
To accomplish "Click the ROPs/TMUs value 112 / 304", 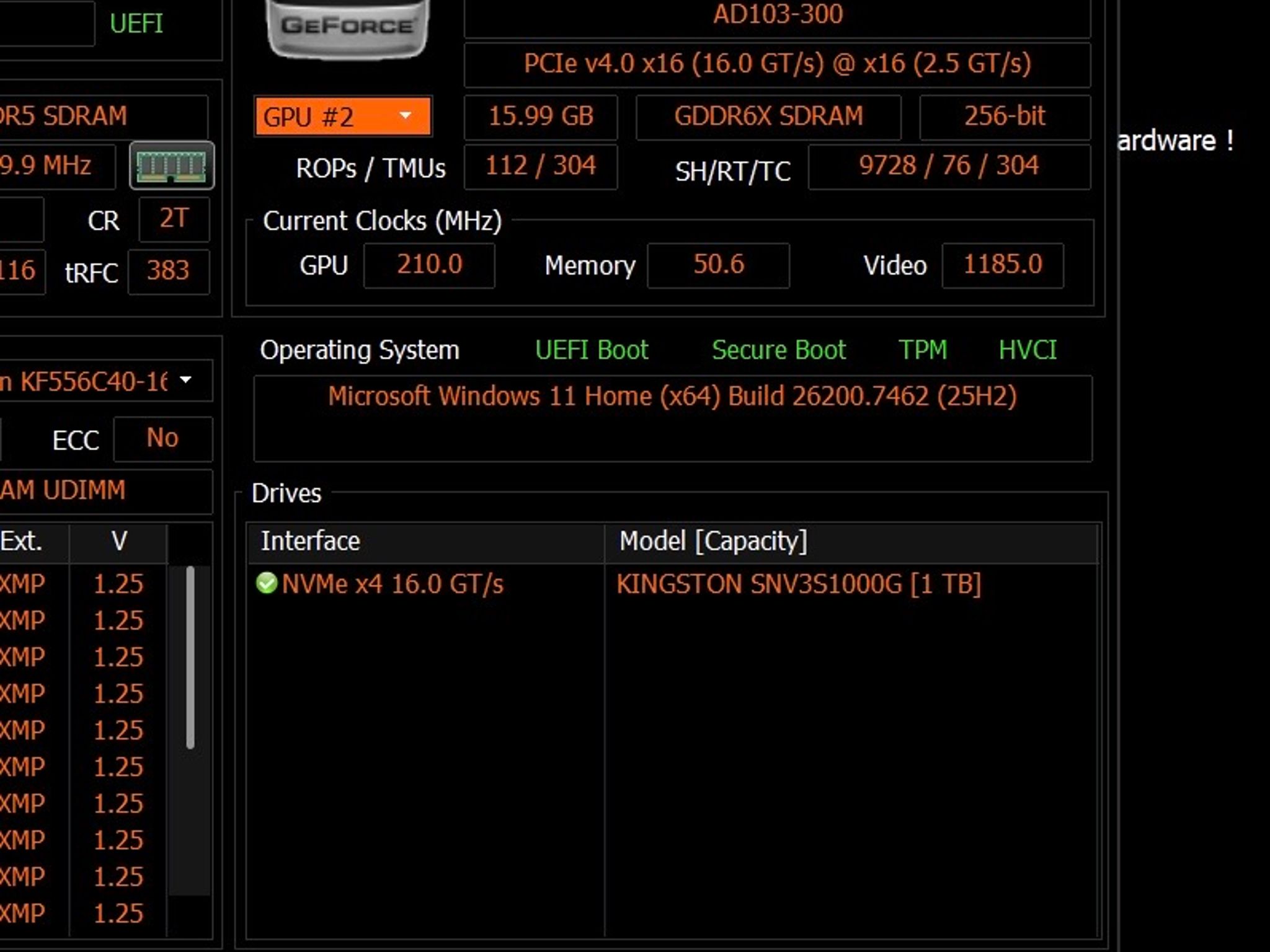I will click(541, 166).
